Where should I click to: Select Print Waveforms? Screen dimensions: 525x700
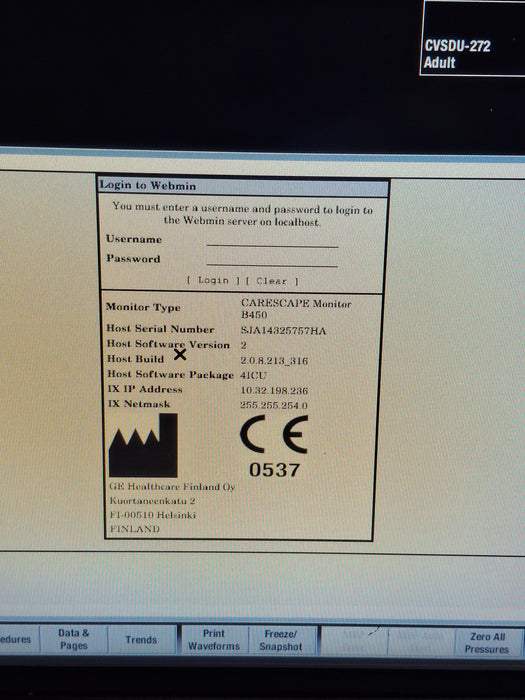(214, 640)
